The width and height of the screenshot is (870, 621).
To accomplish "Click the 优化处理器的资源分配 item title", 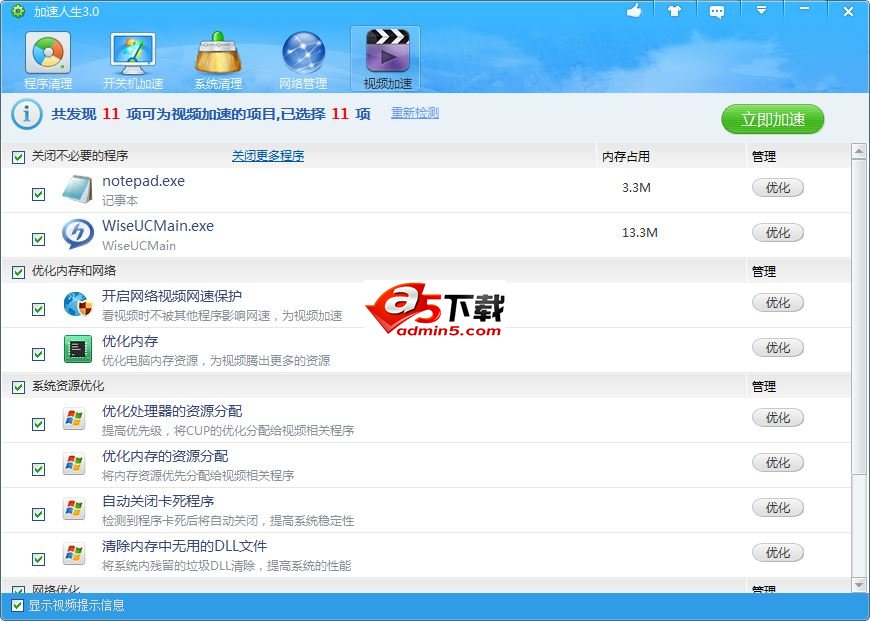I will pos(172,411).
